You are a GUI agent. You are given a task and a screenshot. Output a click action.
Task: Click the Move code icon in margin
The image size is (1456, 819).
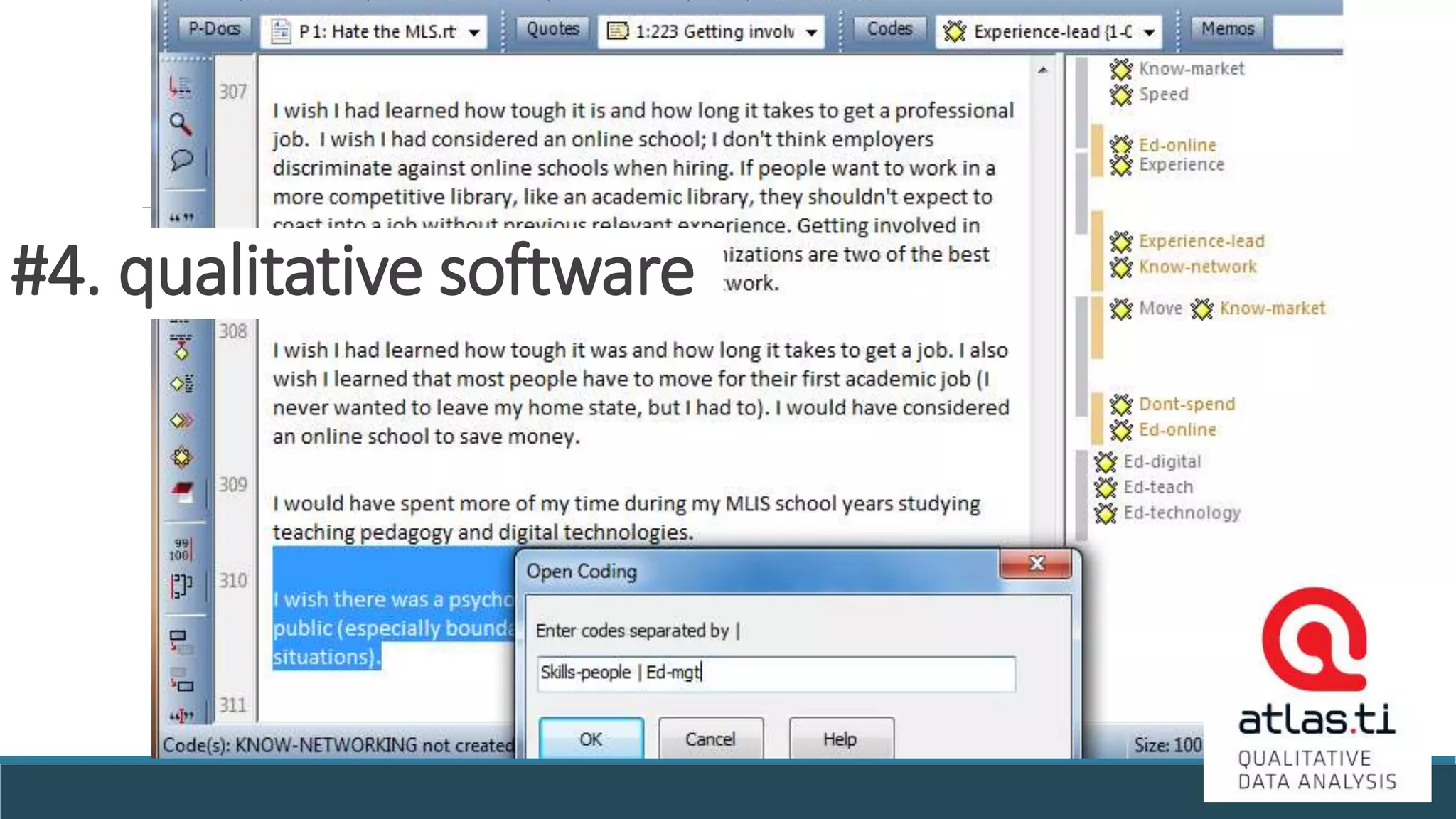coord(1121,309)
